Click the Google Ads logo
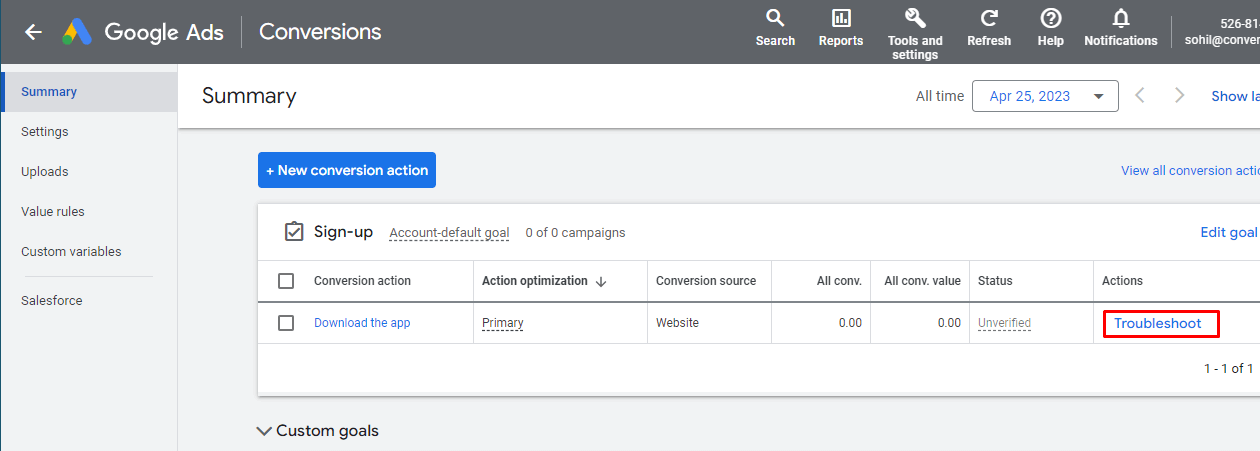 pos(77,32)
